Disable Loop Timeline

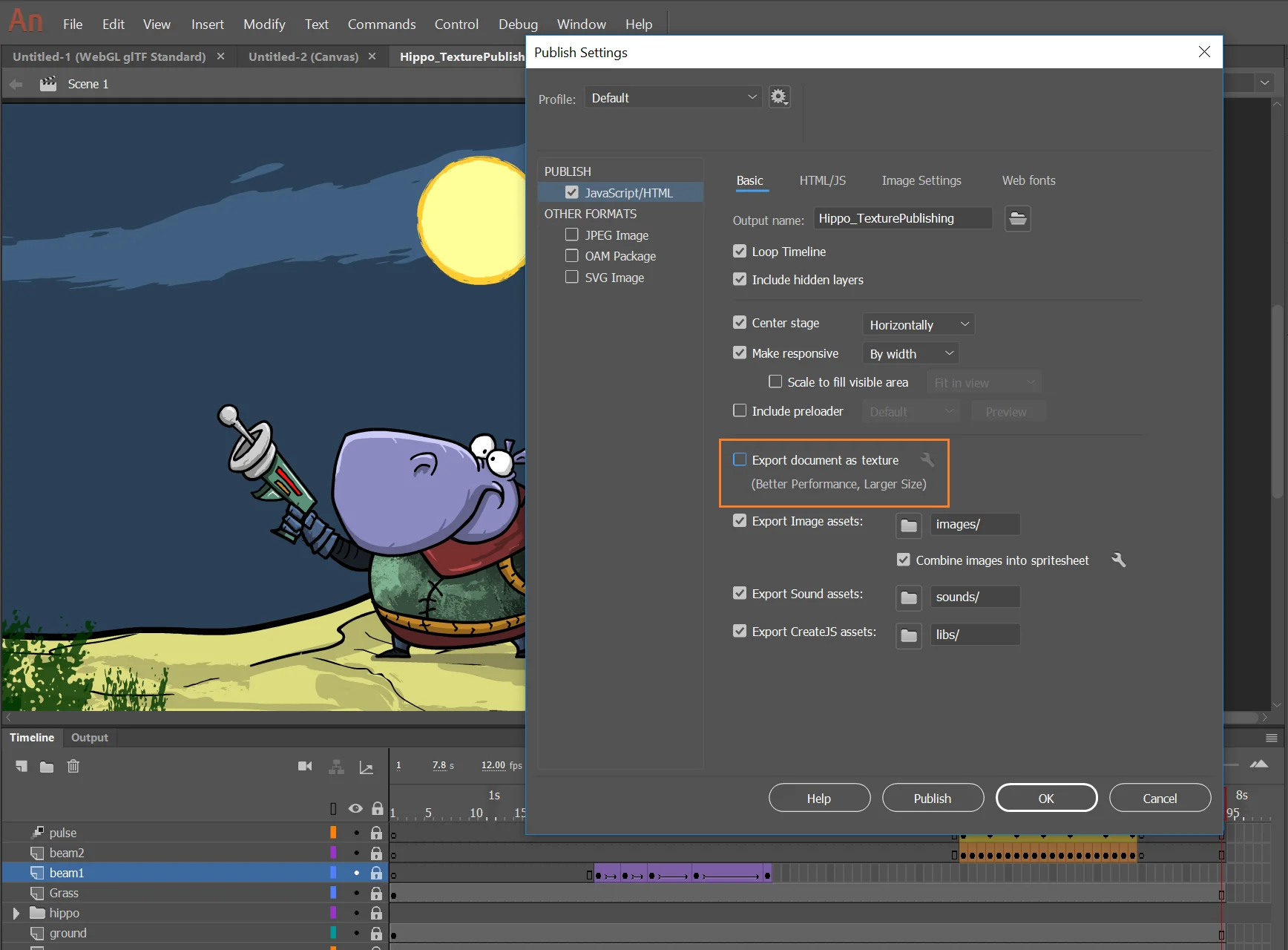740,251
